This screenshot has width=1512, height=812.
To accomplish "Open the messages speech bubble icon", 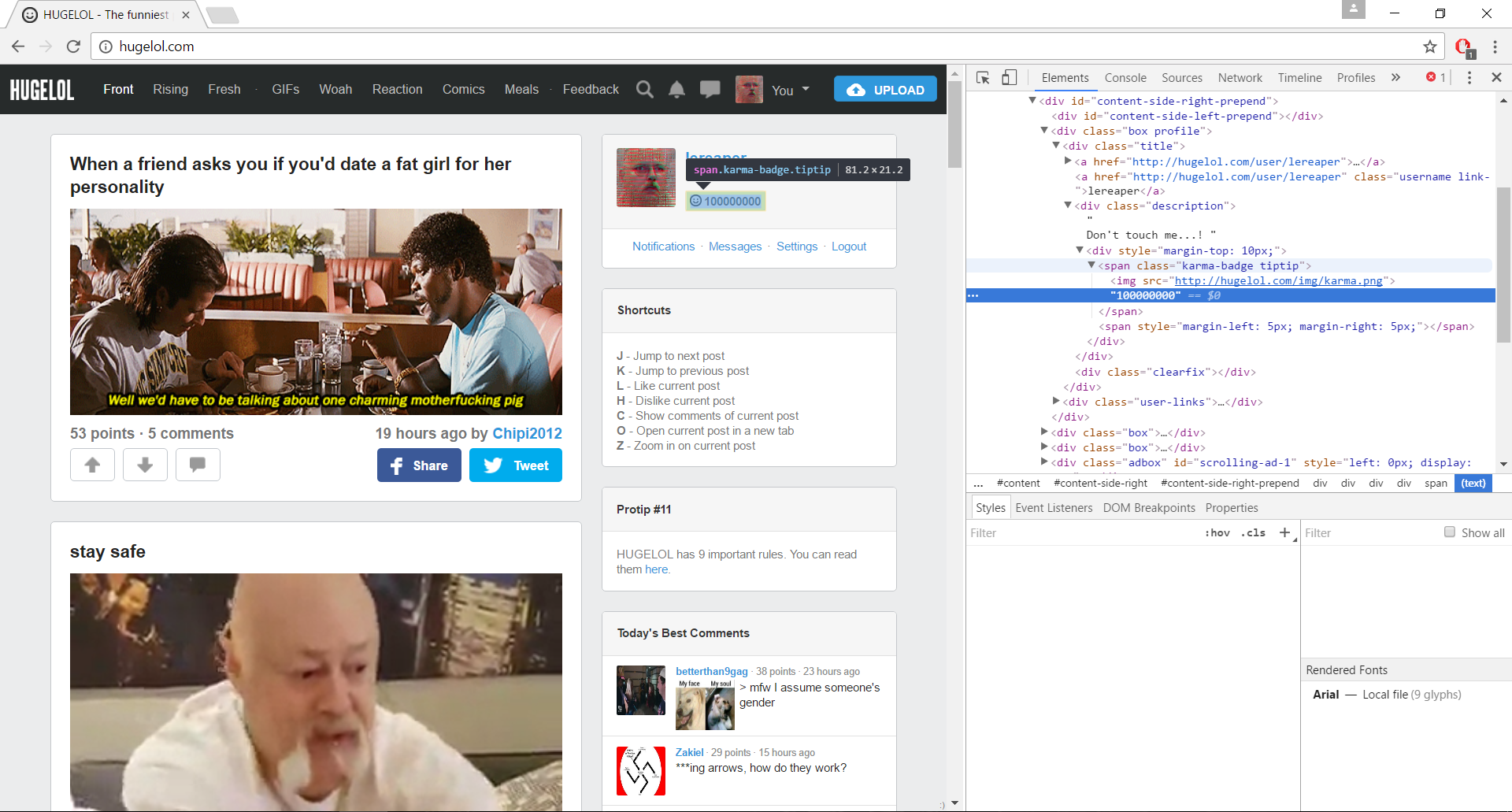I will click(710, 90).
